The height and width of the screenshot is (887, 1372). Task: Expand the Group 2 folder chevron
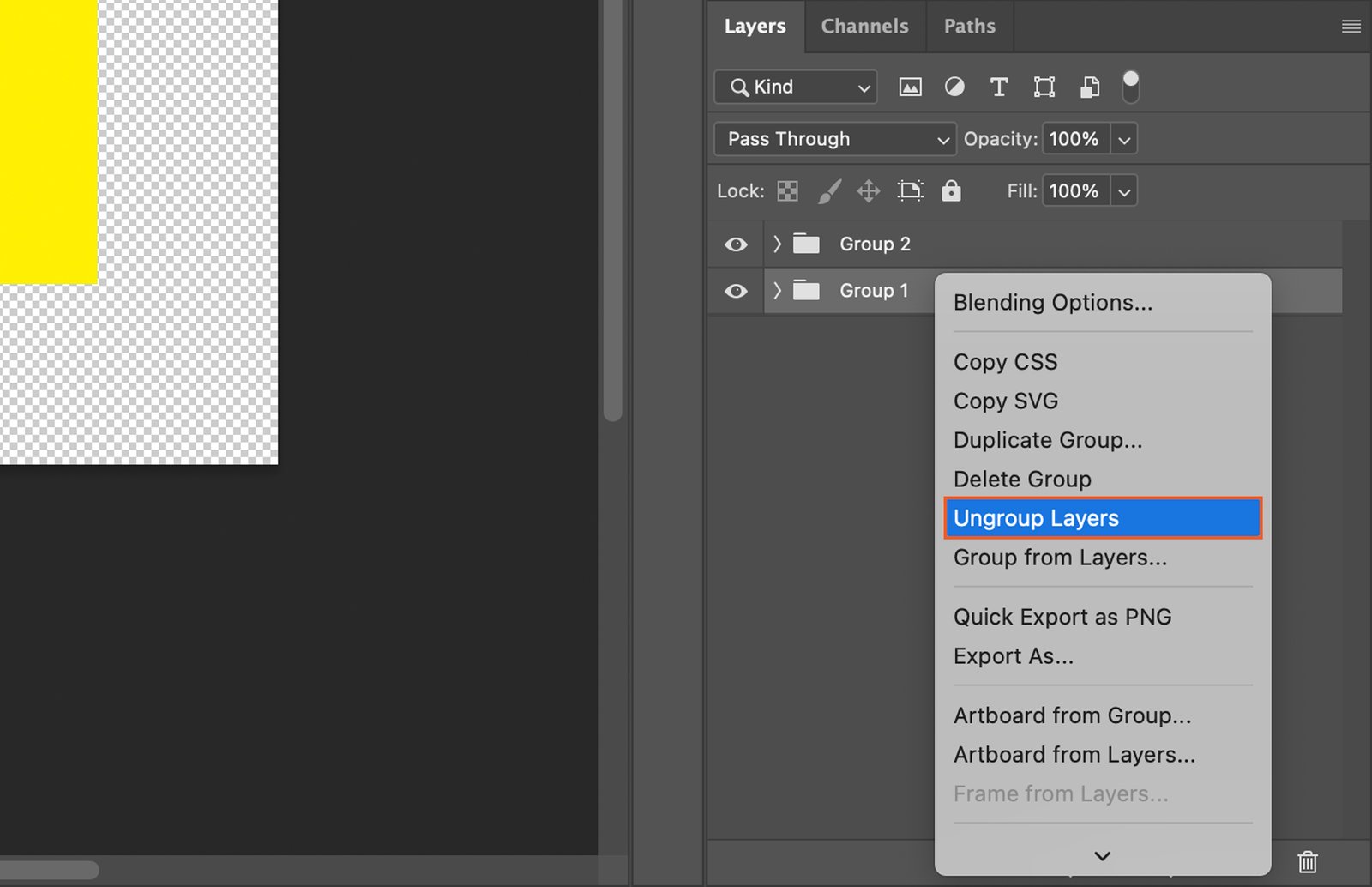point(777,244)
